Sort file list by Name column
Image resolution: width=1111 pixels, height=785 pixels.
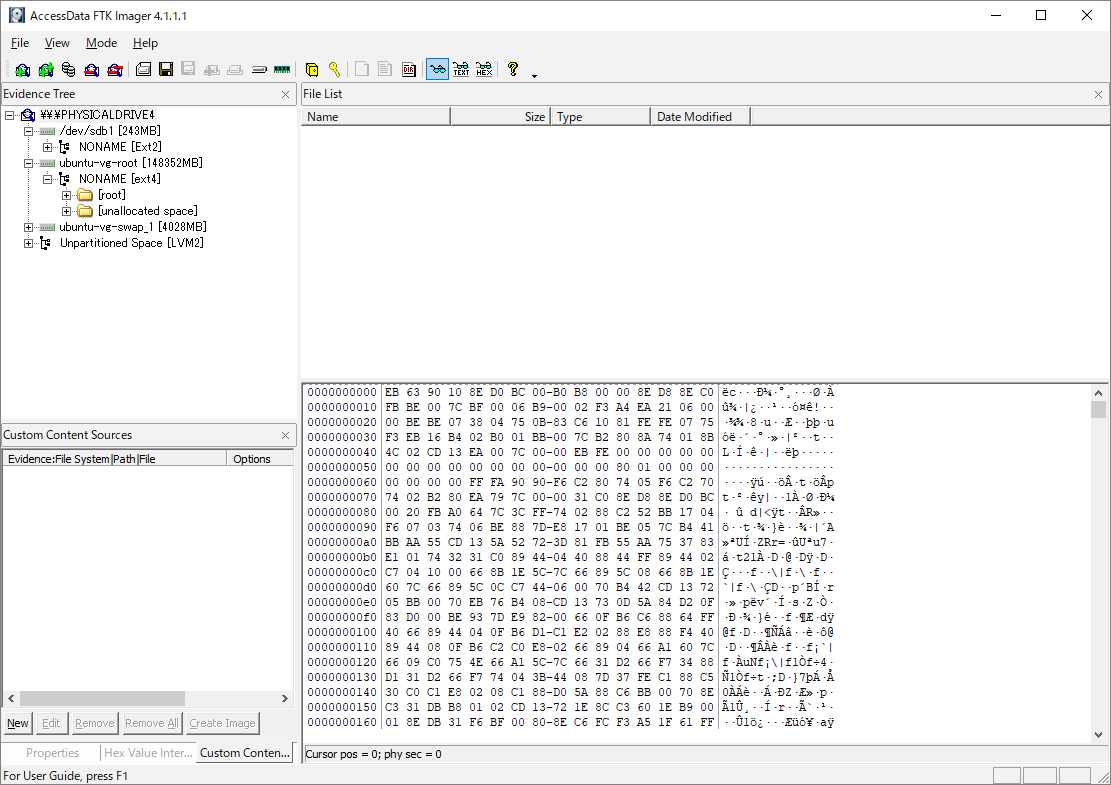[x=376, y=117]
